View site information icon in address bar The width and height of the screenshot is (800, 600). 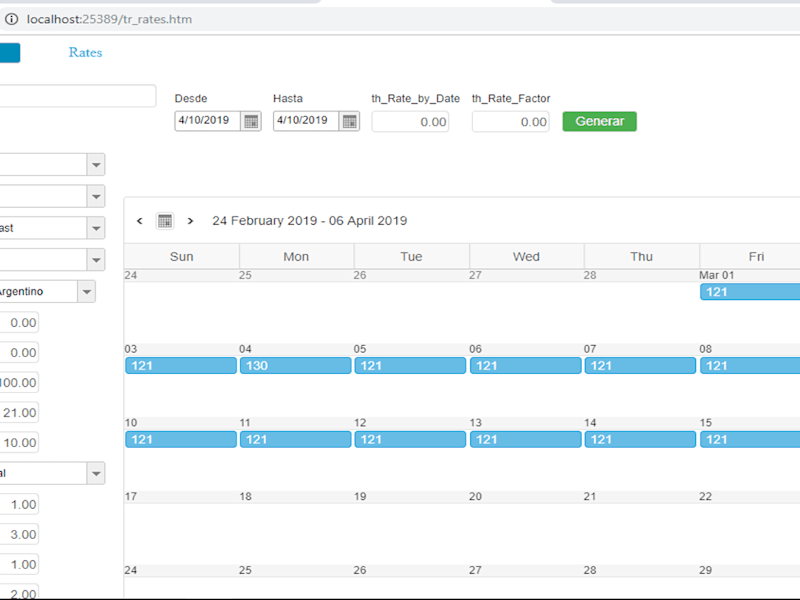pyautogui.click(x=11, y=19)
